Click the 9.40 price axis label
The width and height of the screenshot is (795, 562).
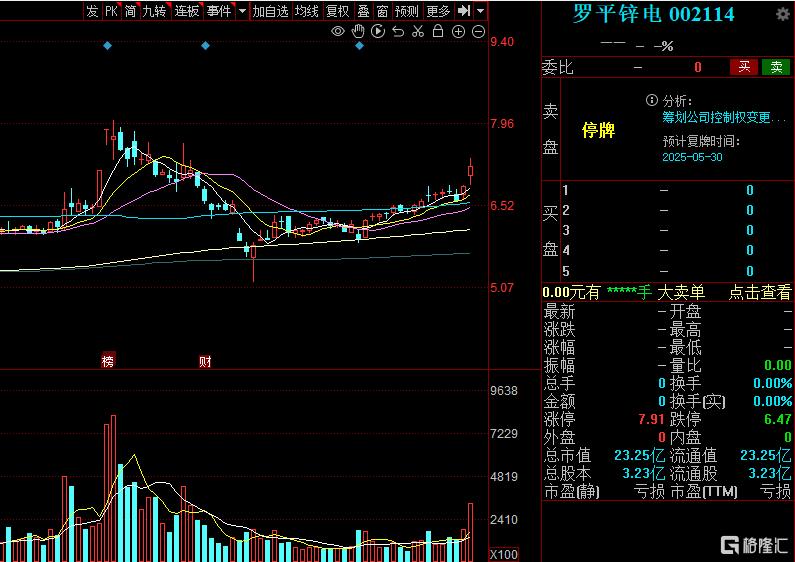[x=502, y=42]
